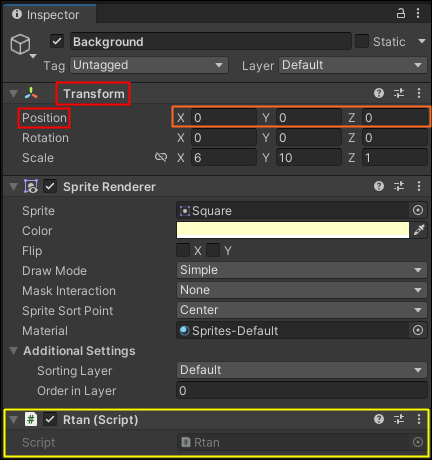
Task: Collapse the Sprite Renderer foldout
Action: pos(13,187)
